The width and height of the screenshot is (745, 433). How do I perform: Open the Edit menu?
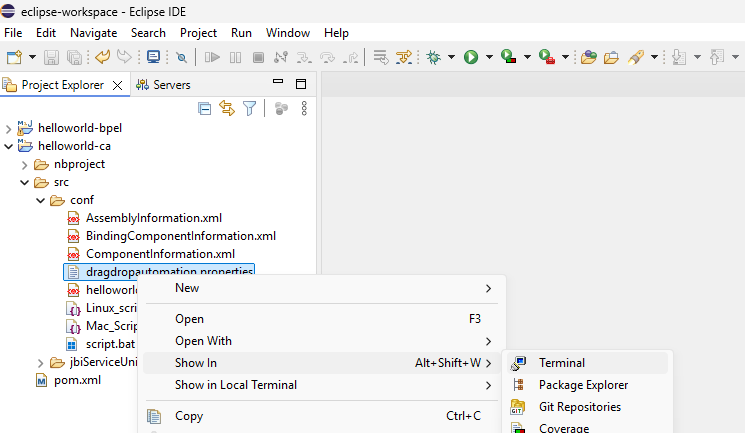click(46, 33)
